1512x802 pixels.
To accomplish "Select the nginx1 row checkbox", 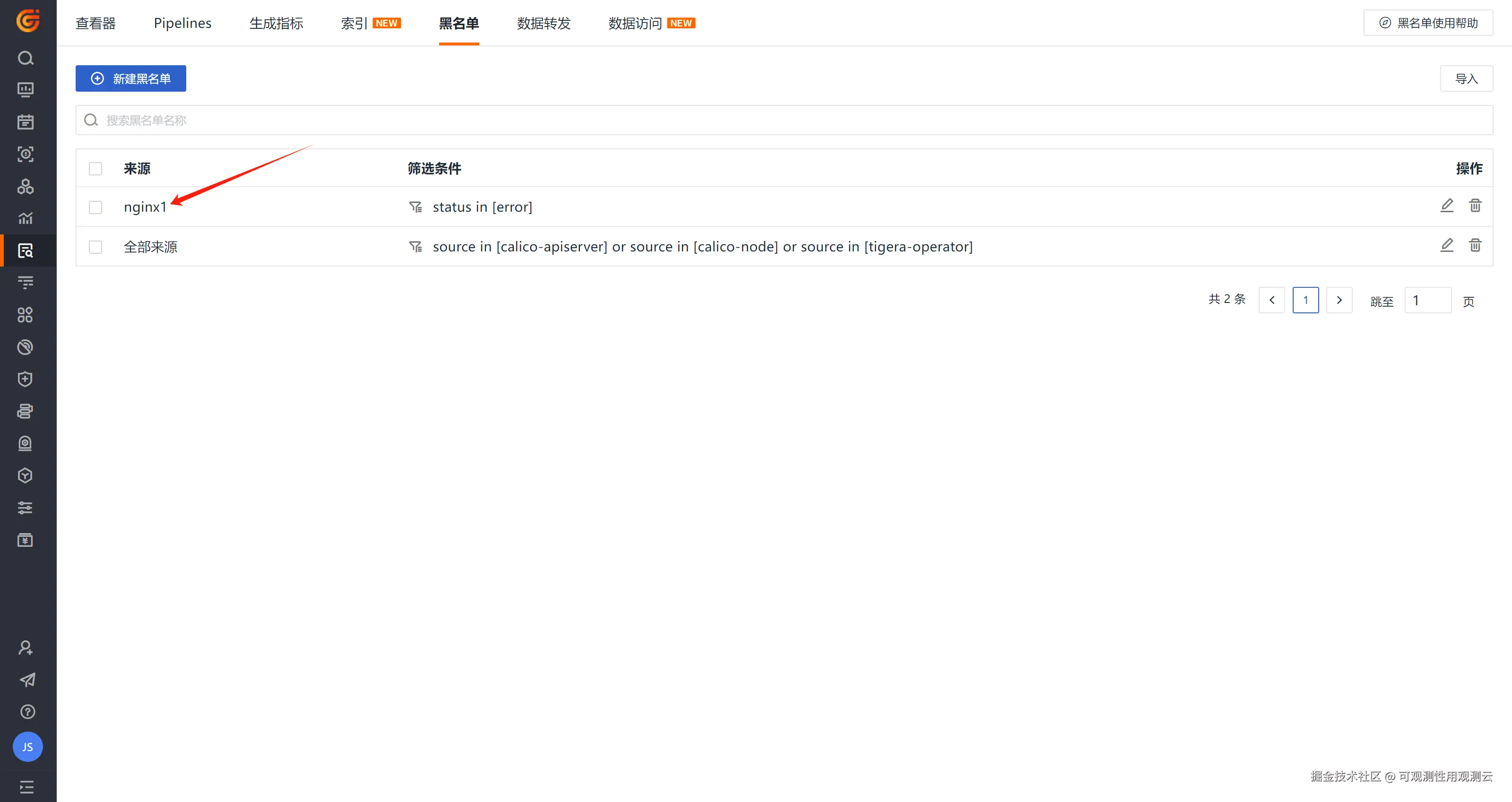I will pos(95,207).
